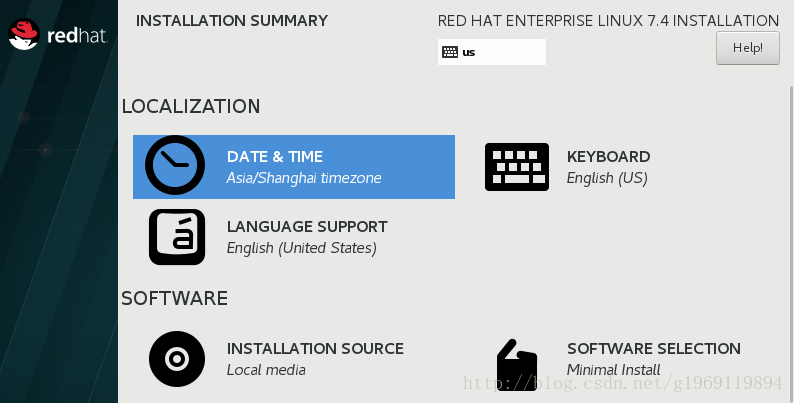Click the small keyboard icon beside 'us'
This screenshot has height=403, width=794.
450,52
